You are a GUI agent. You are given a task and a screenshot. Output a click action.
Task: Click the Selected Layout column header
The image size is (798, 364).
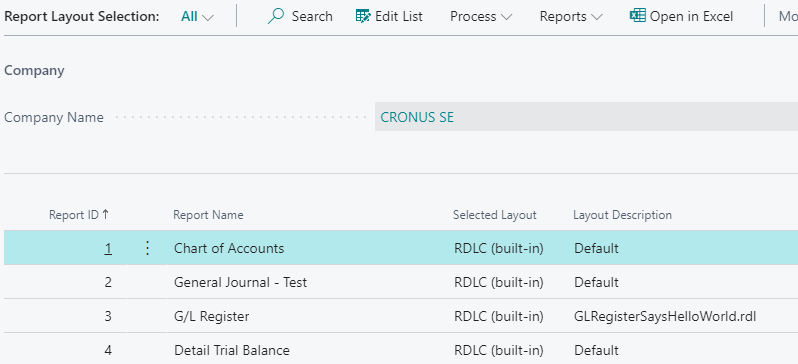(495, 215)
